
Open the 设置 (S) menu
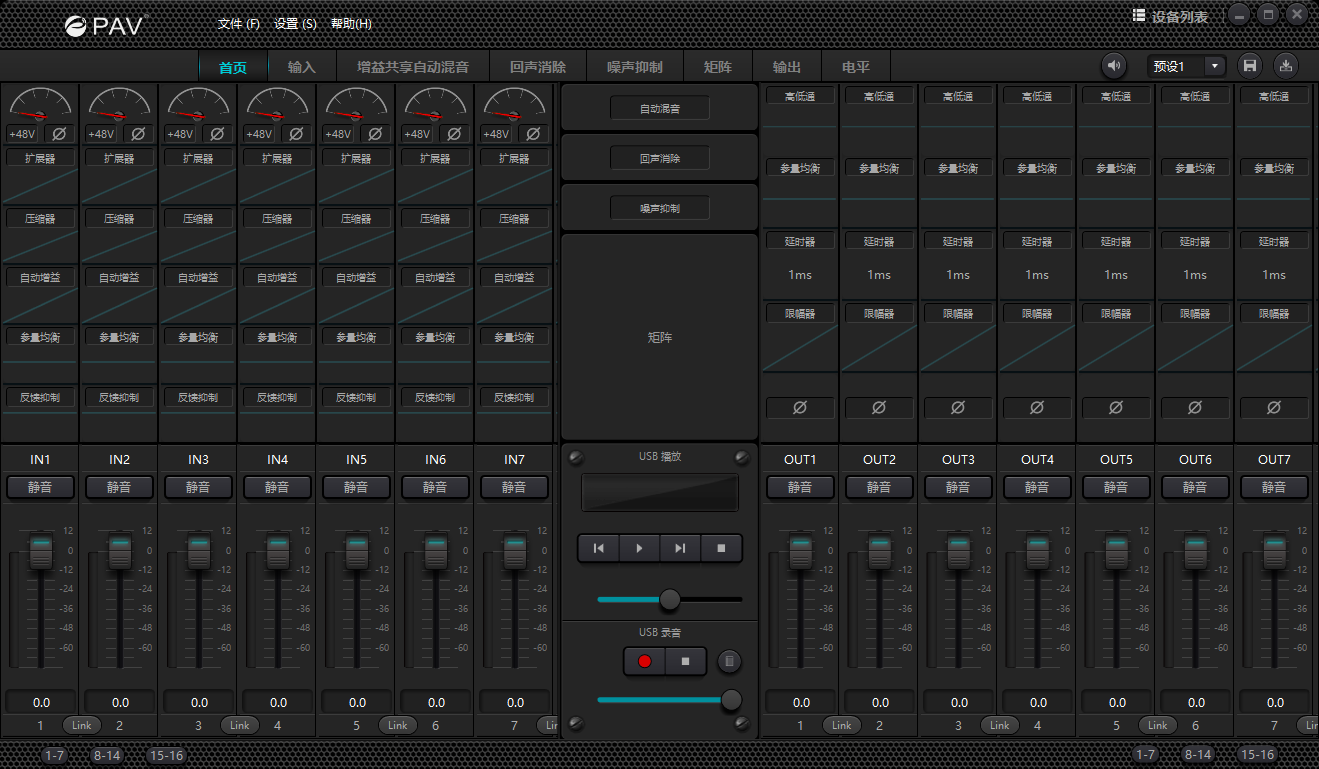pos(295,24)
